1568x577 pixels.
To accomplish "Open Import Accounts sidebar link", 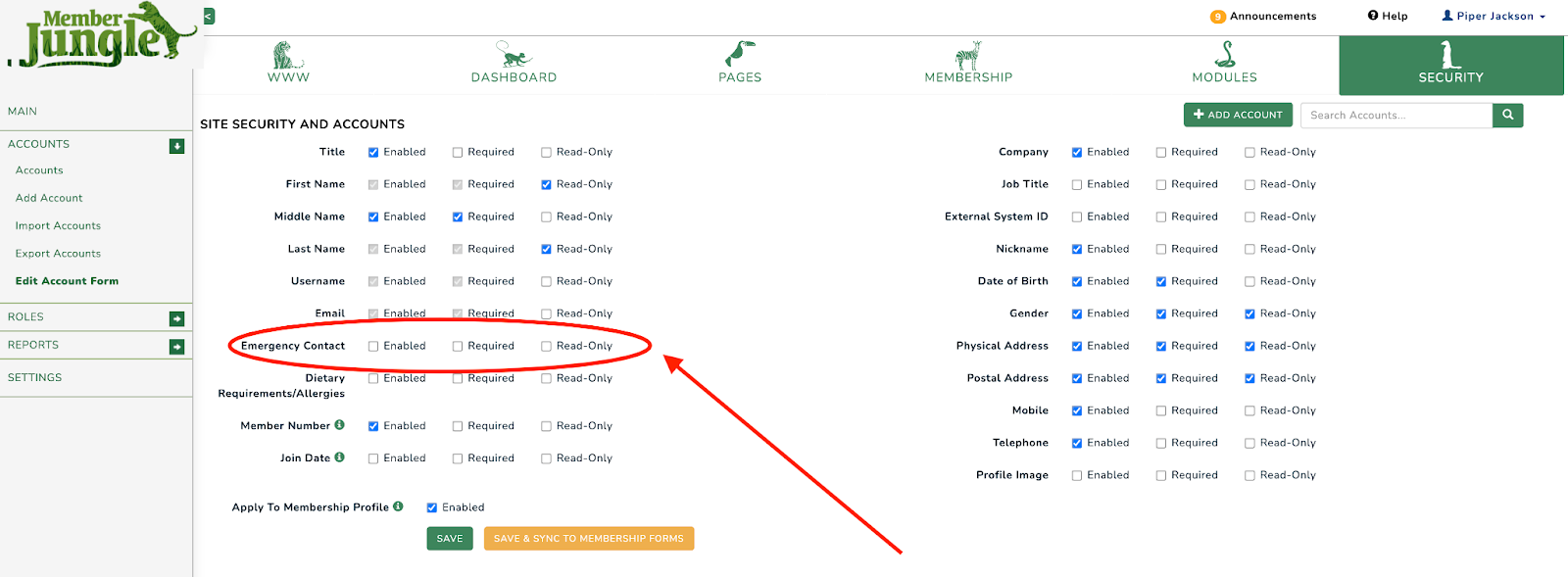I will tap(58, 226).
